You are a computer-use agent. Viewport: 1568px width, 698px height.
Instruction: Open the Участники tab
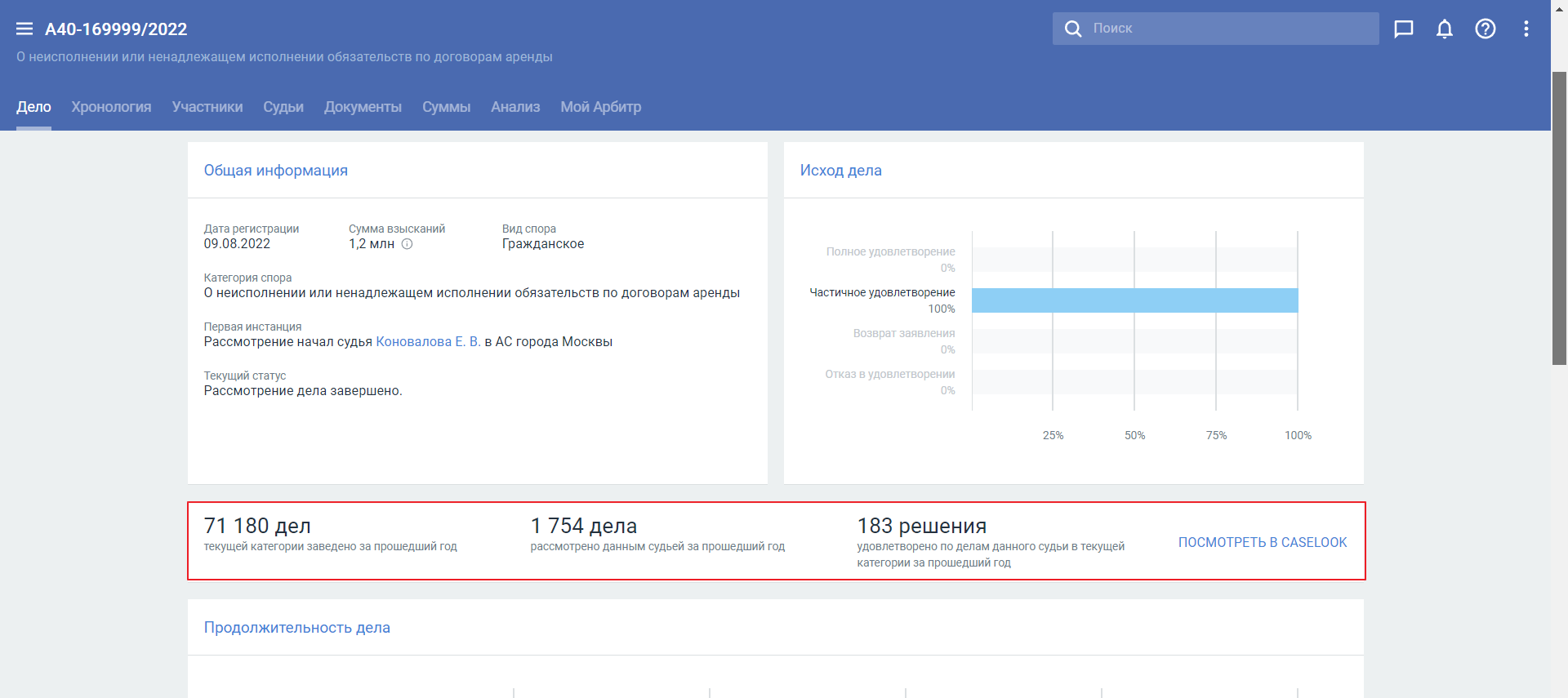click(x=207, y=107)
